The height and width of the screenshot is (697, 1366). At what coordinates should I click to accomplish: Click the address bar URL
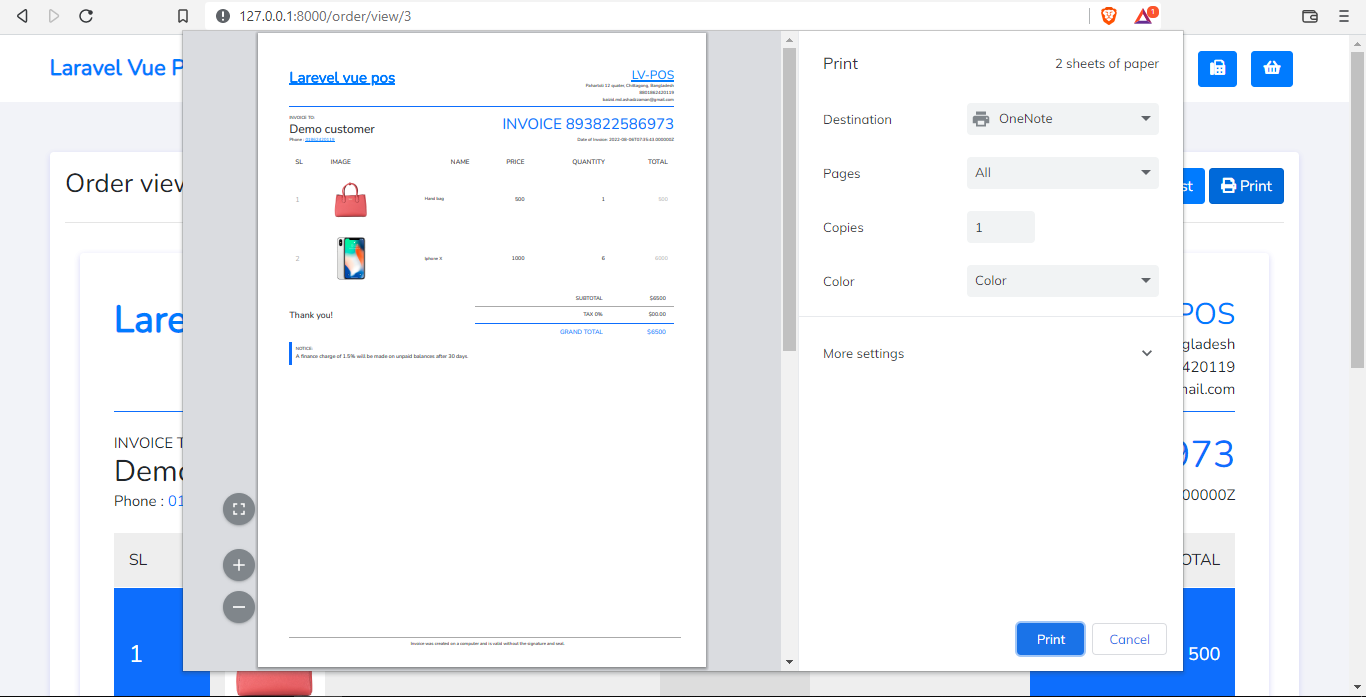325,16
